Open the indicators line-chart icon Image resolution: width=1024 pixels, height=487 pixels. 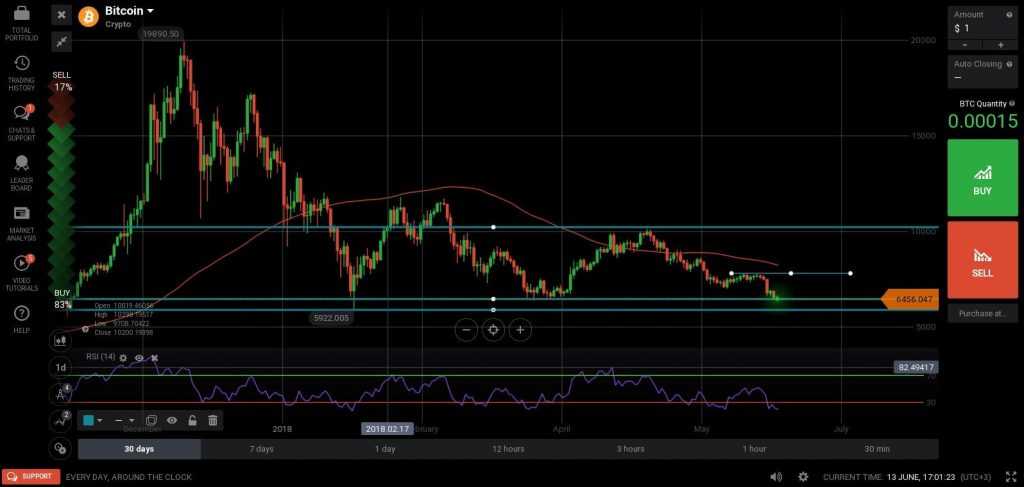(x=61, y=421)
